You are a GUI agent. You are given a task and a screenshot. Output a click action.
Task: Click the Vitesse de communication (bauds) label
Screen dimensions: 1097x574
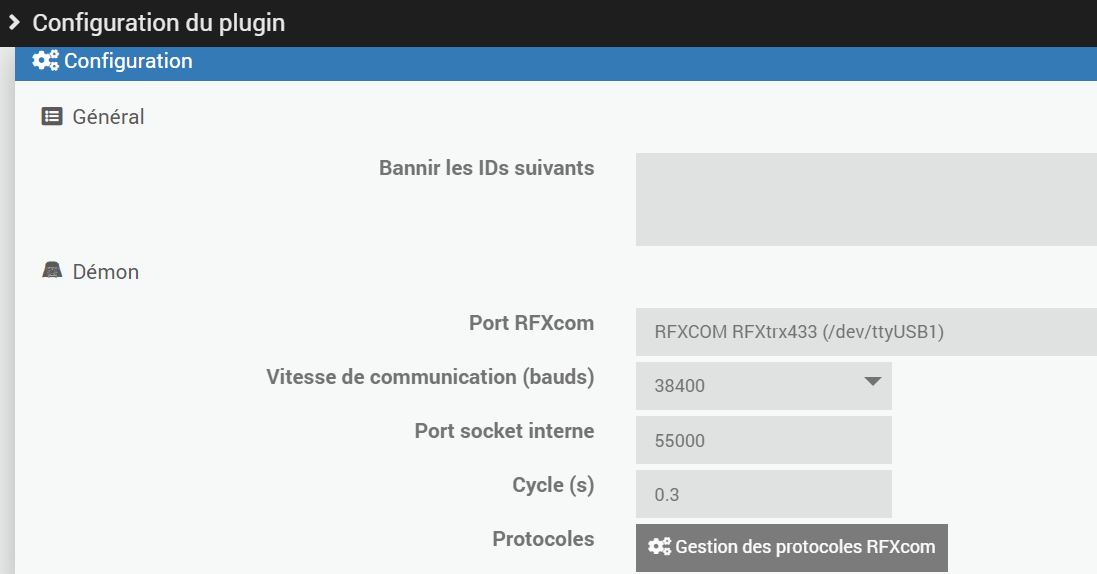(x=430, y=377)
